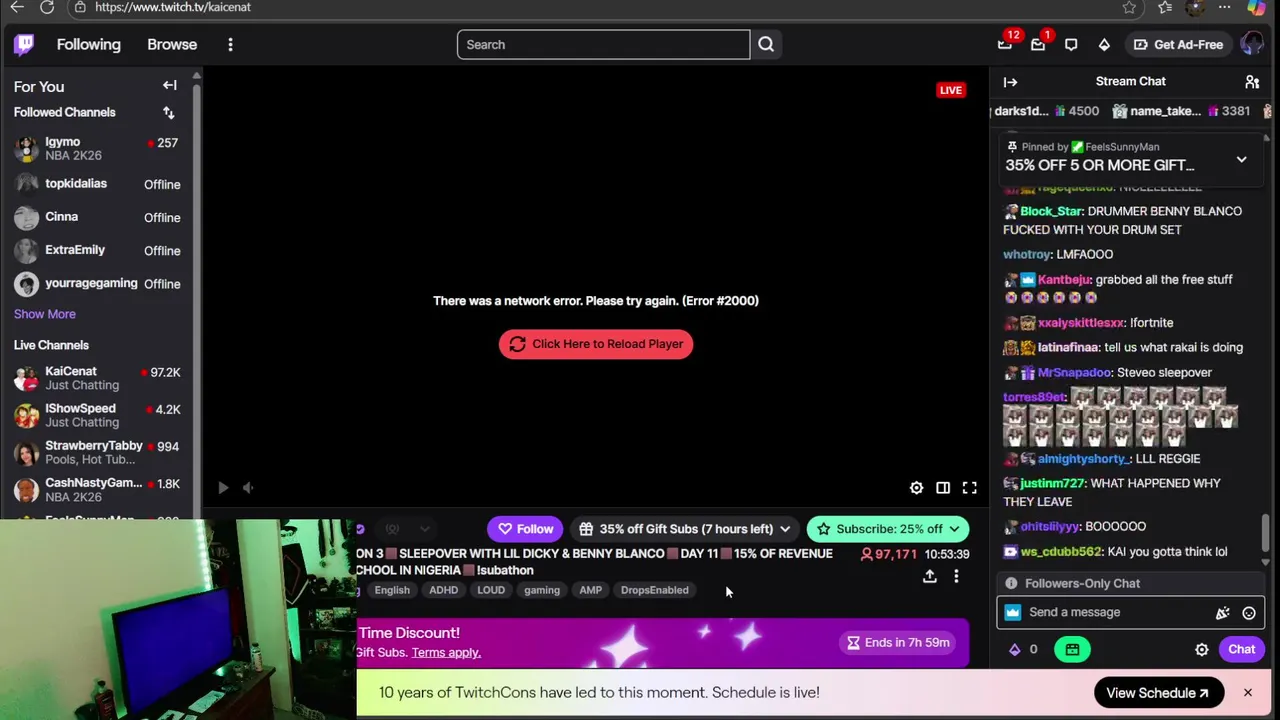Click the Get Ad-Free button
The image size is (1280, 720).
tap(1178, 44)
